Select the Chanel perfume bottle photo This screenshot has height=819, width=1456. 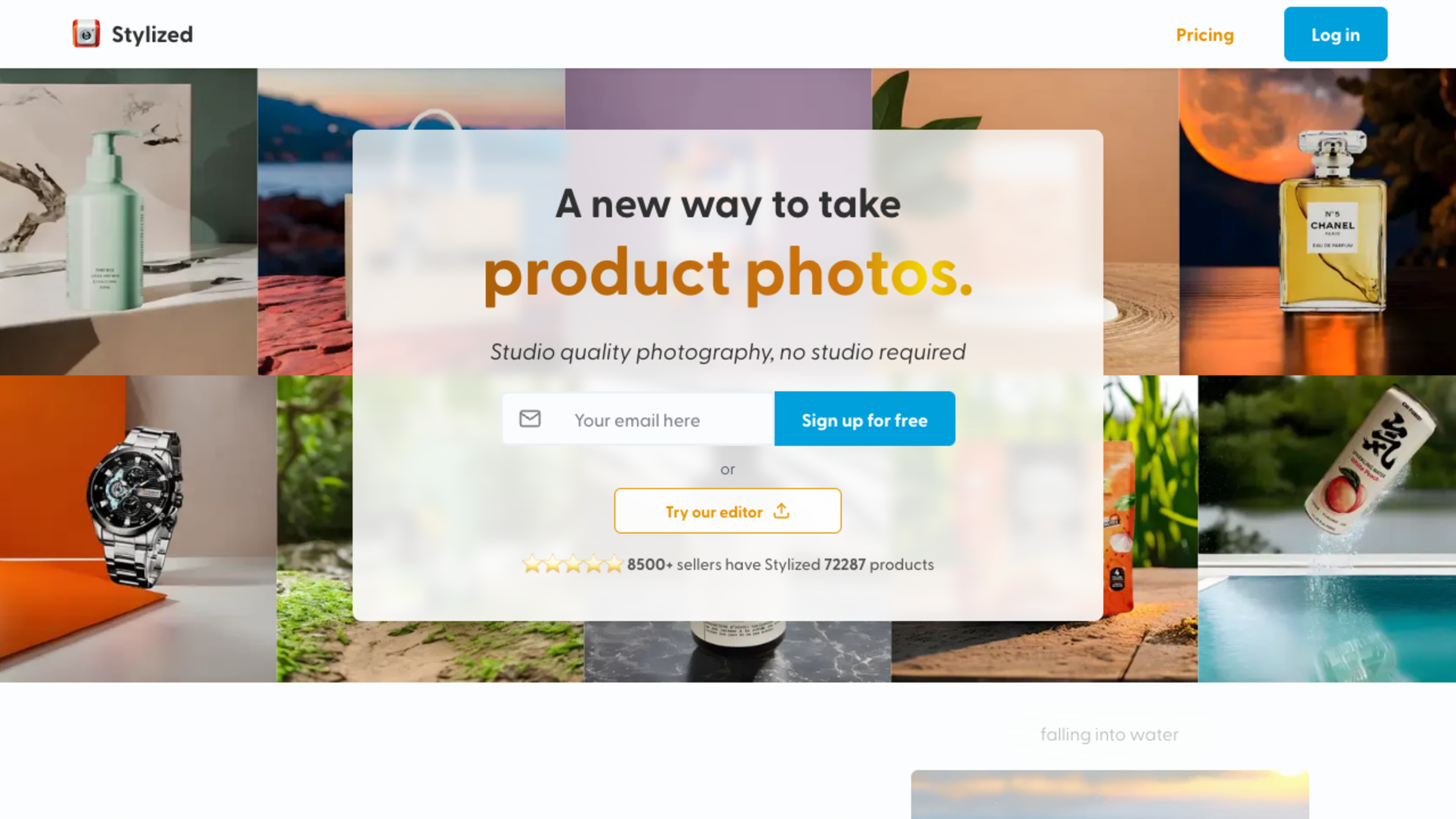[1317, 221]
